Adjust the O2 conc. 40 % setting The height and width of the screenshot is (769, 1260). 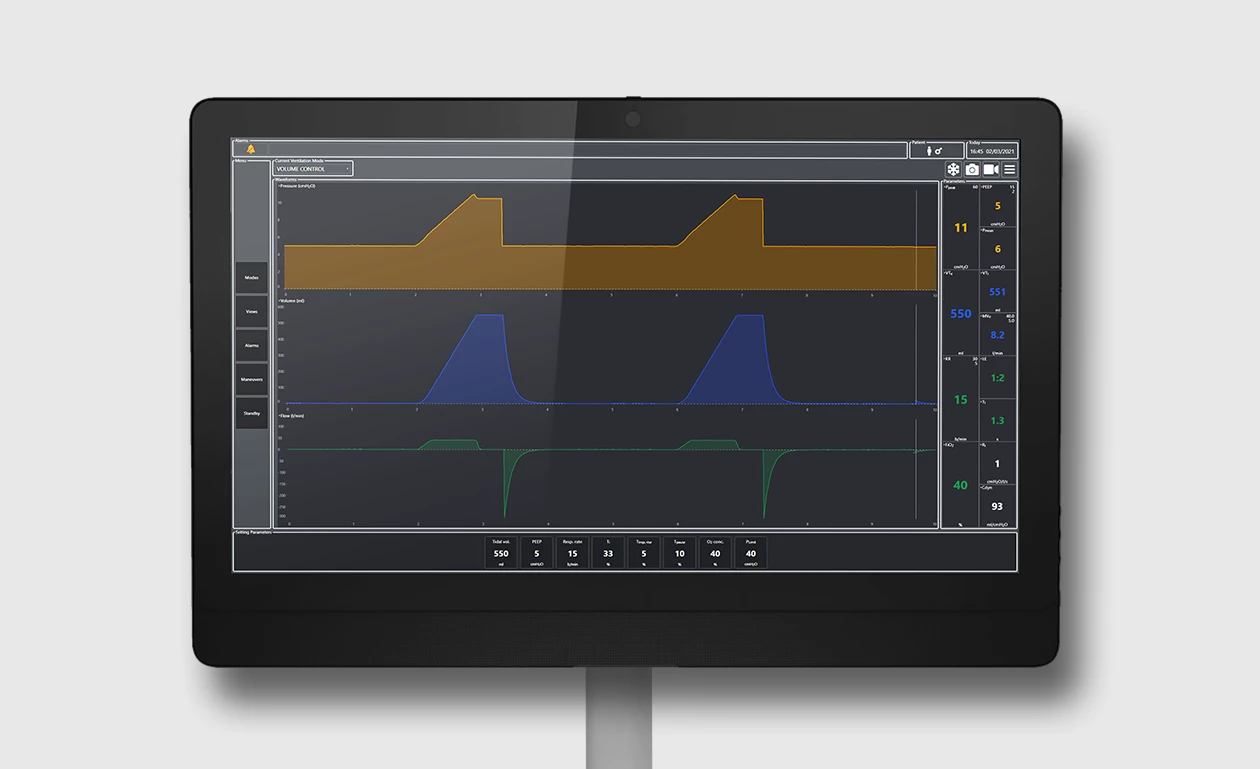(715, 553)
